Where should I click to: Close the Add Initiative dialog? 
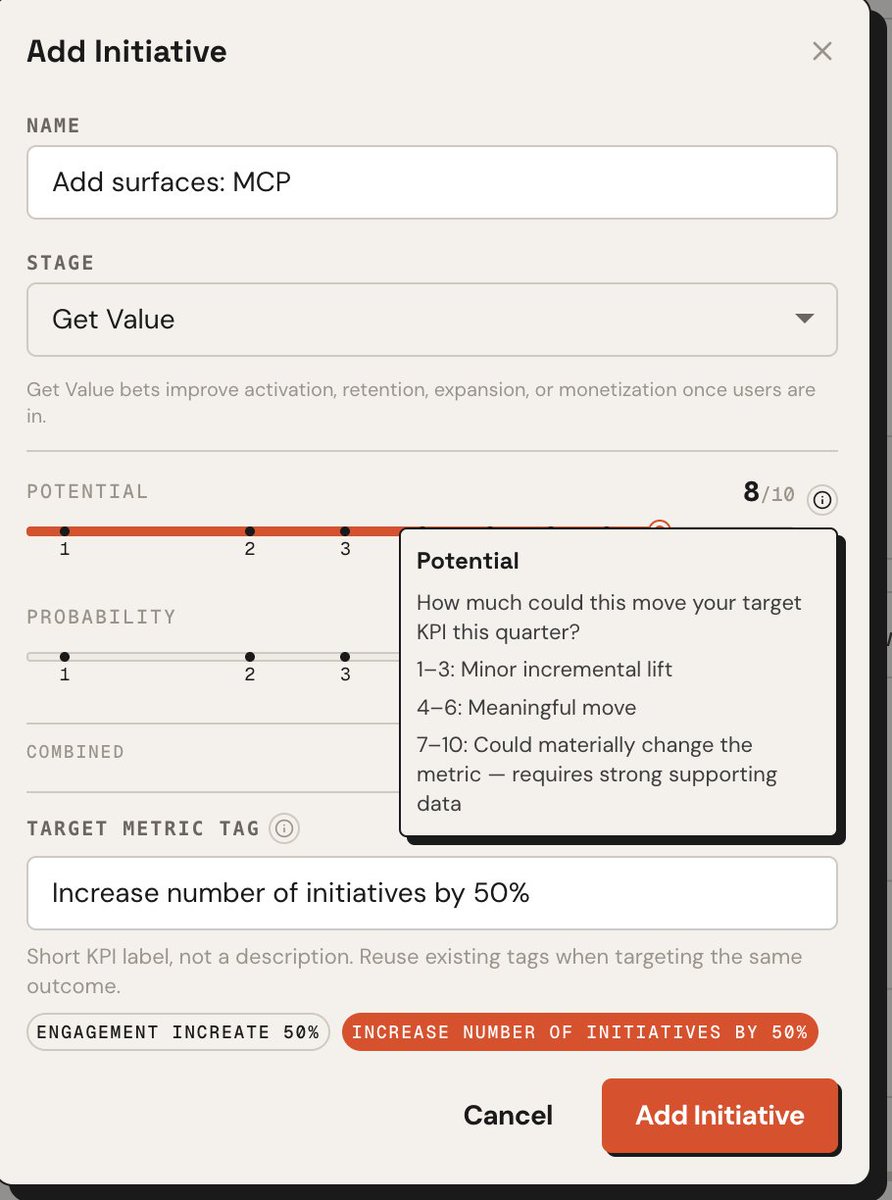[822, 52]
